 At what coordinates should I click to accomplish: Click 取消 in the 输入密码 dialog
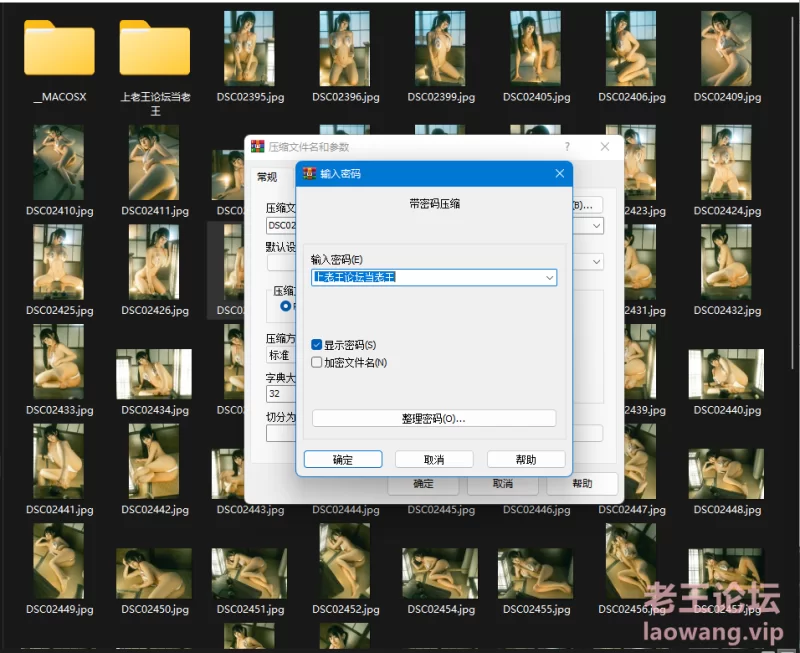434,460
